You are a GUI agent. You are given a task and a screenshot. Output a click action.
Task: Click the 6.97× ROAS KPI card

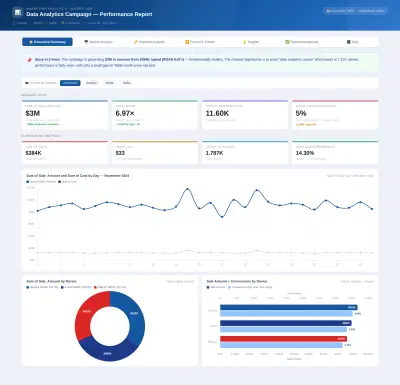(x=155, y=115)
